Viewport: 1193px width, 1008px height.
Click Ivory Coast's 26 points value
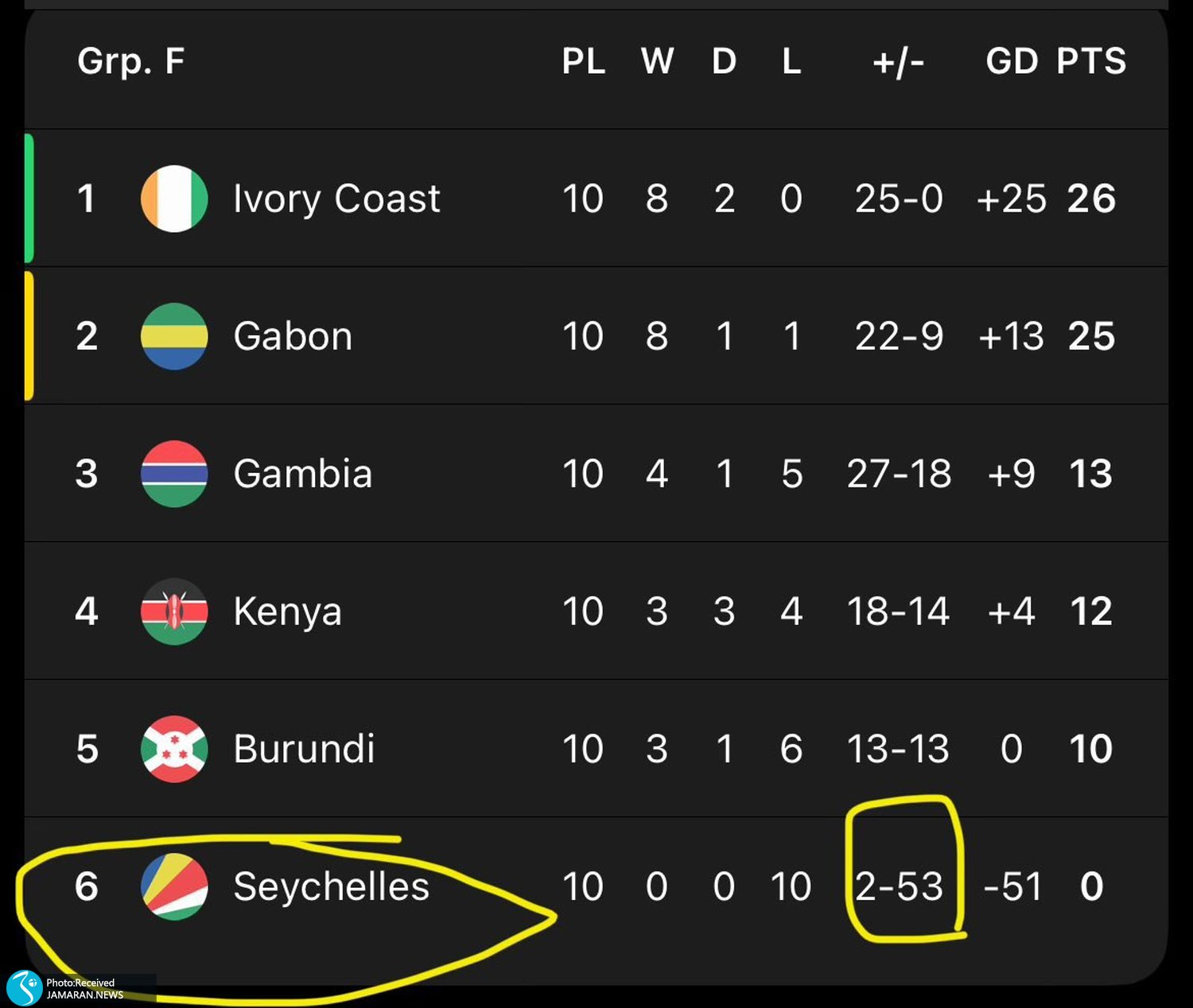click(x=1091, y=198)
